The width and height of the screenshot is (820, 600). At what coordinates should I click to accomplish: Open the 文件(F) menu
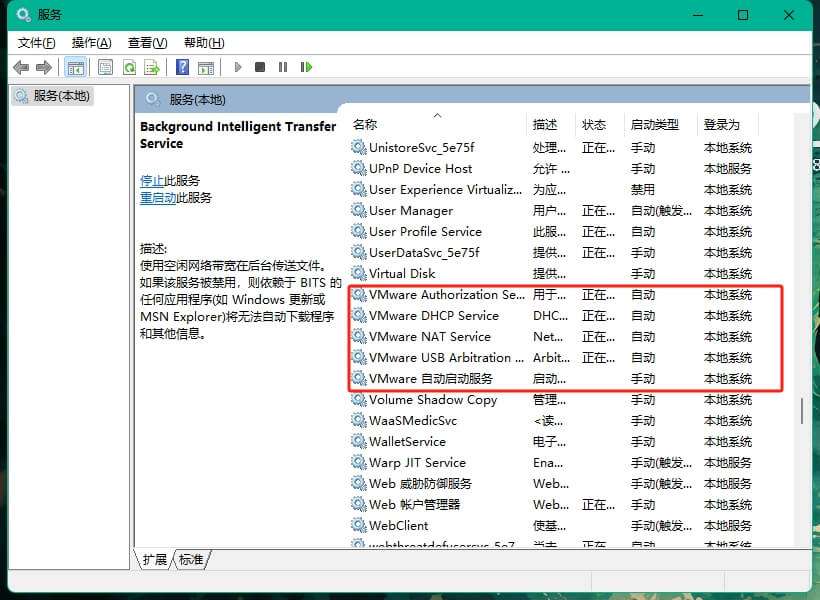point(37,42)
